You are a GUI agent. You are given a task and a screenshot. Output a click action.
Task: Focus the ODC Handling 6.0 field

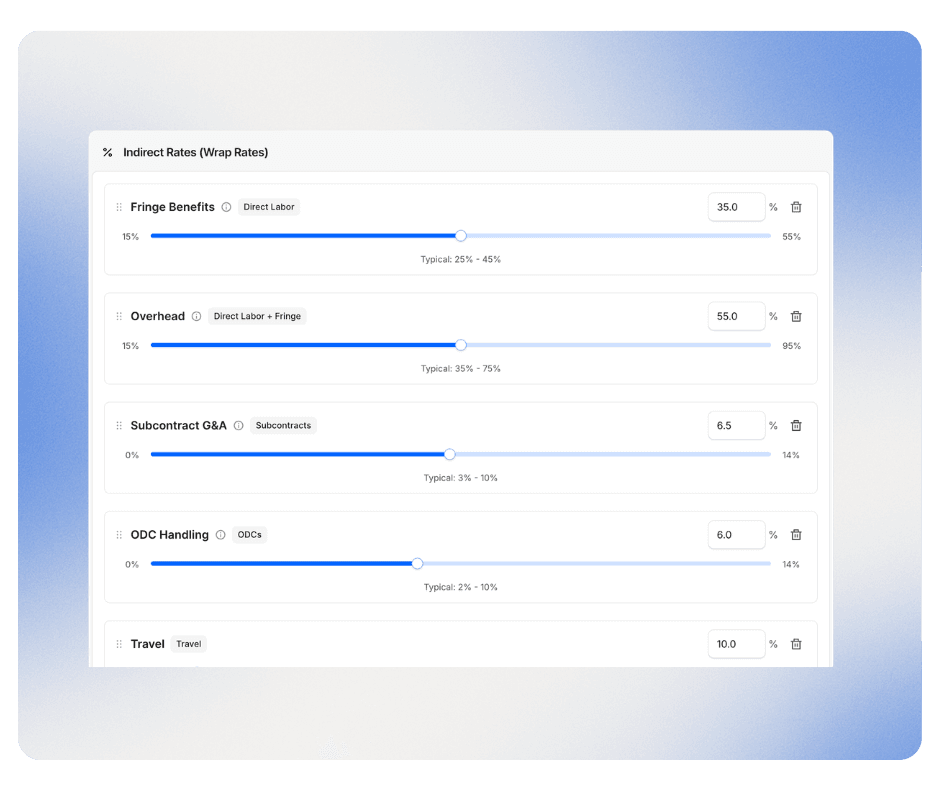pyautogui.click(x=736, y=534)
